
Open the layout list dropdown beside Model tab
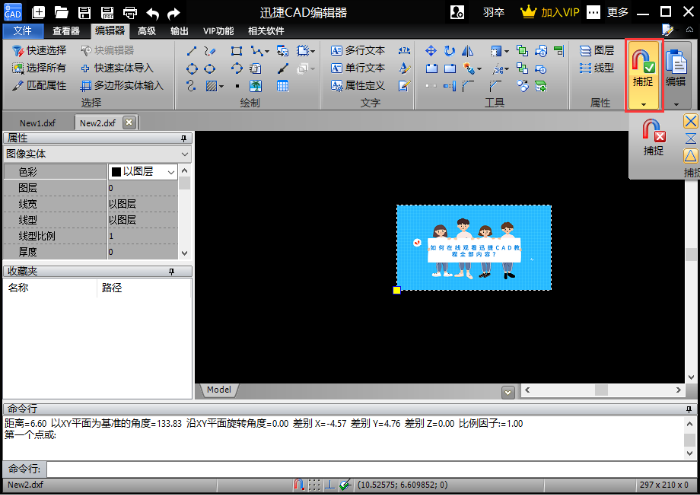tap(508, 392)
